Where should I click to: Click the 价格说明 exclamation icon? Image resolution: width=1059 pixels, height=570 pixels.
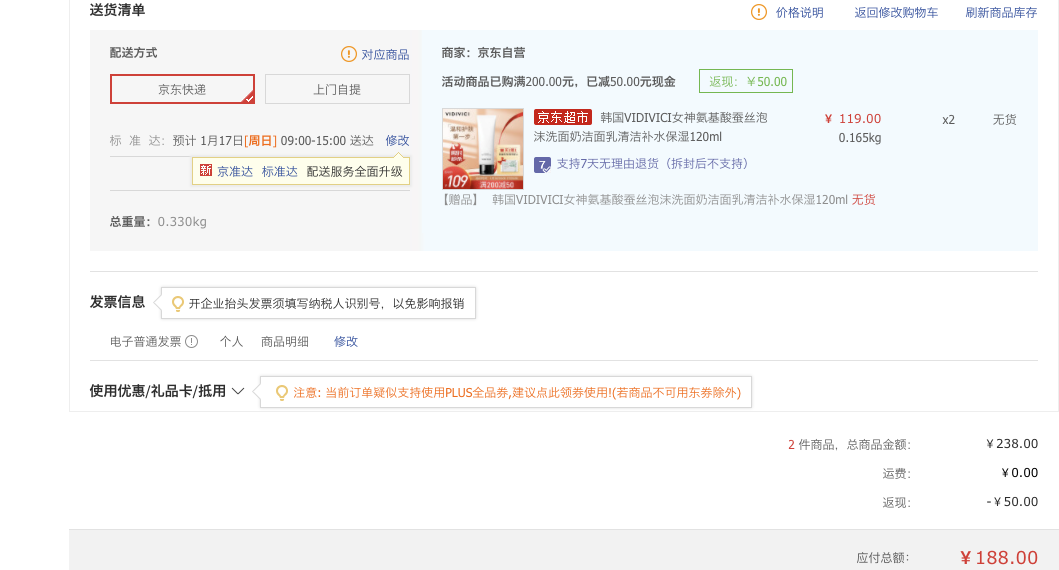759,12
